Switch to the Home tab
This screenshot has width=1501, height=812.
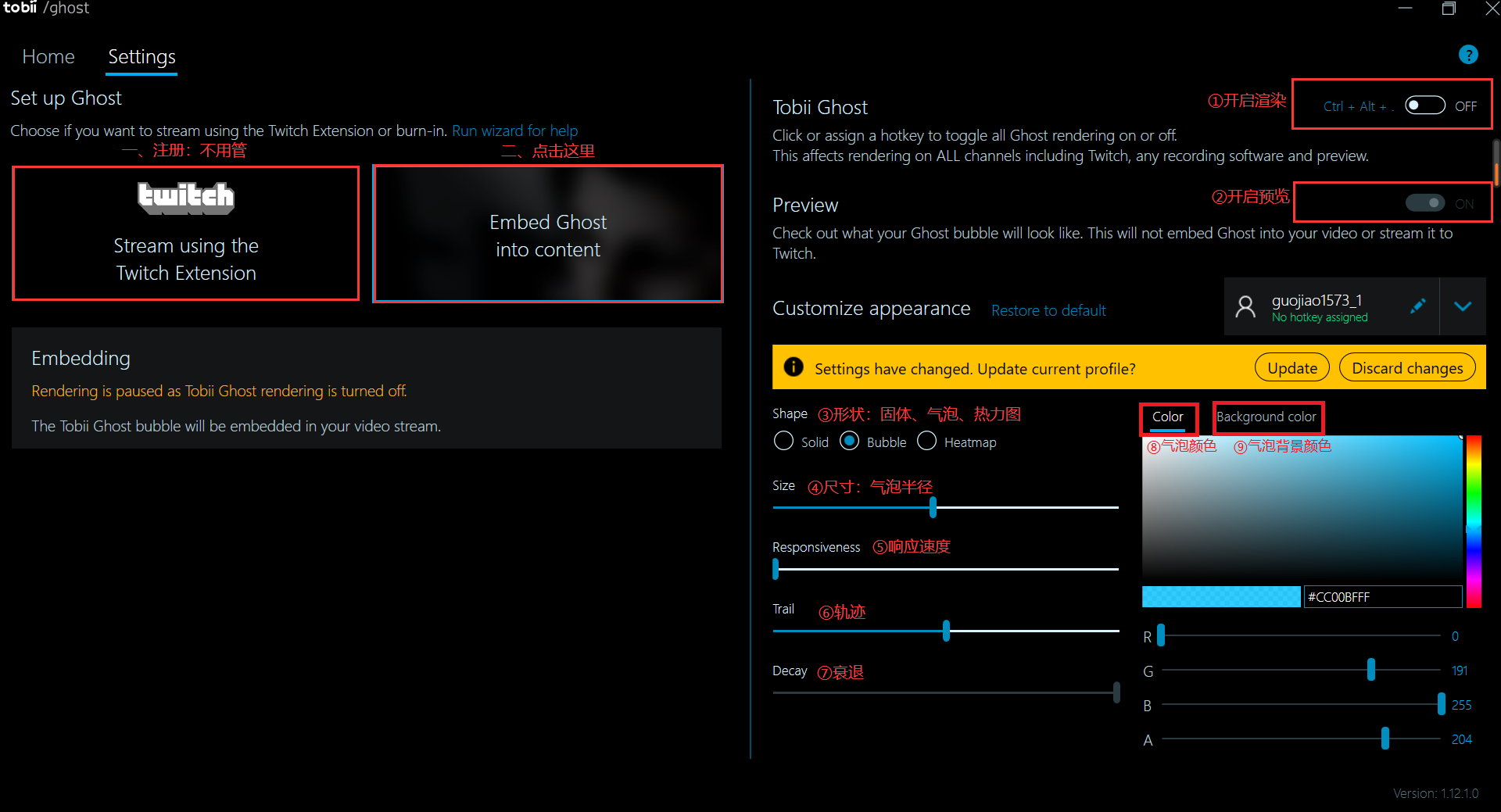[x=48, y=56]
